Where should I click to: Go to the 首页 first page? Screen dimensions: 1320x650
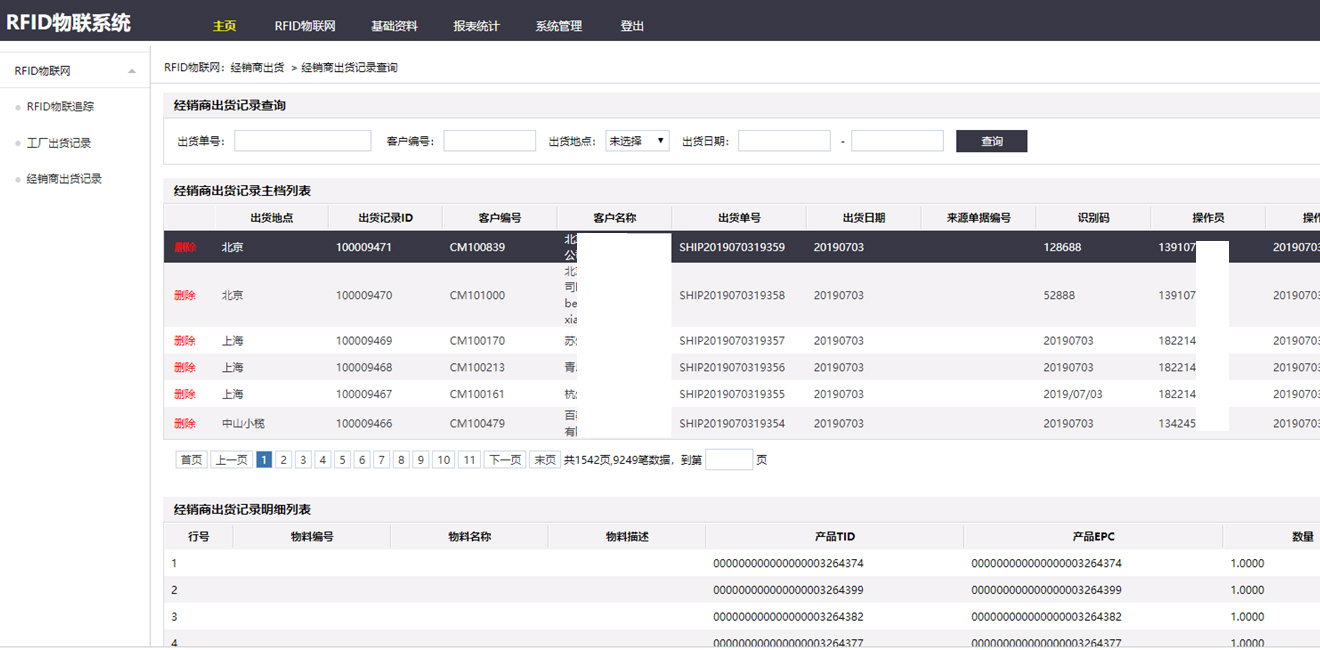point(190,460)
